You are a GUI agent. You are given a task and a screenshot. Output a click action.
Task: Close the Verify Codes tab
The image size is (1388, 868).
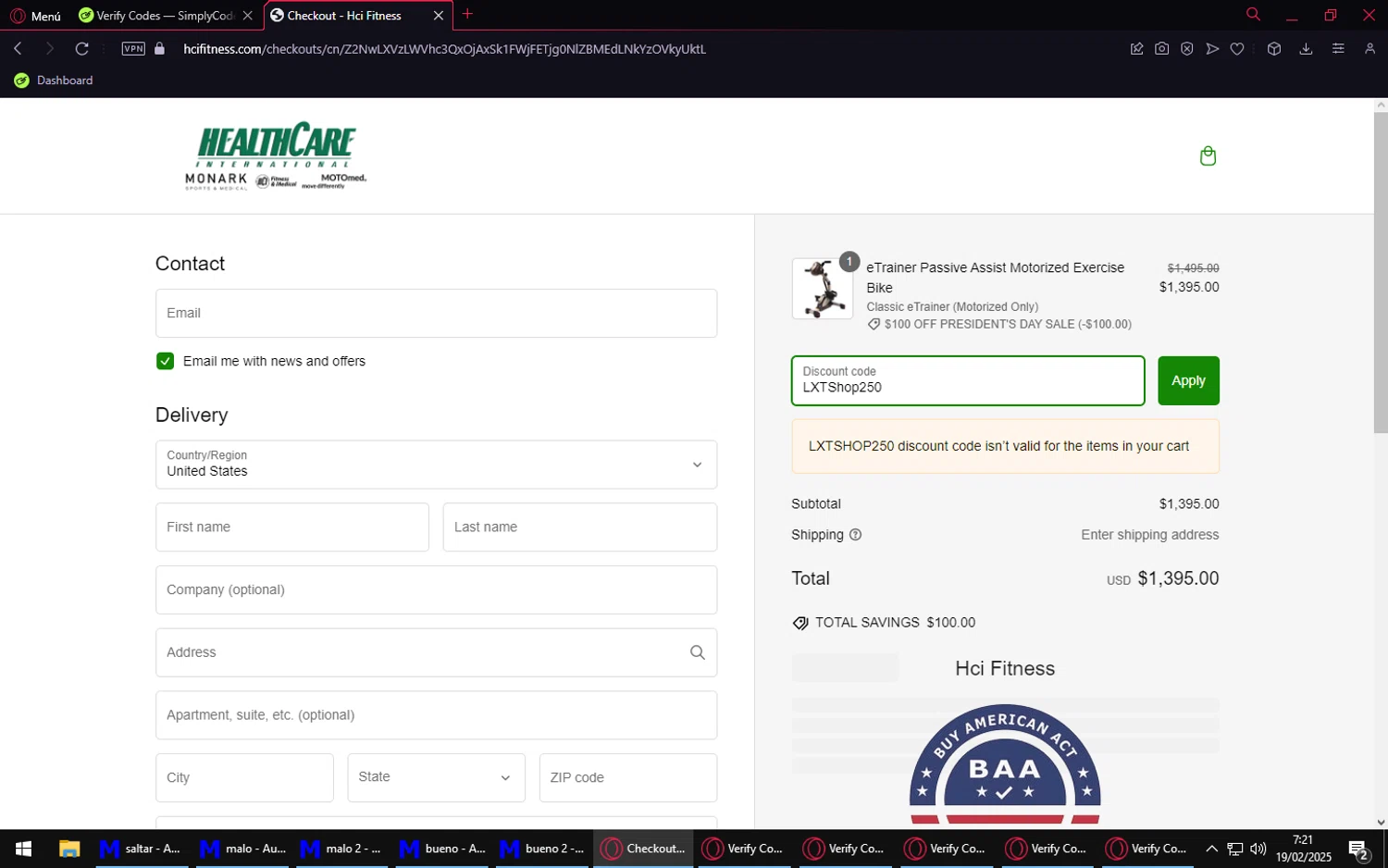click(x=247, y=16)
